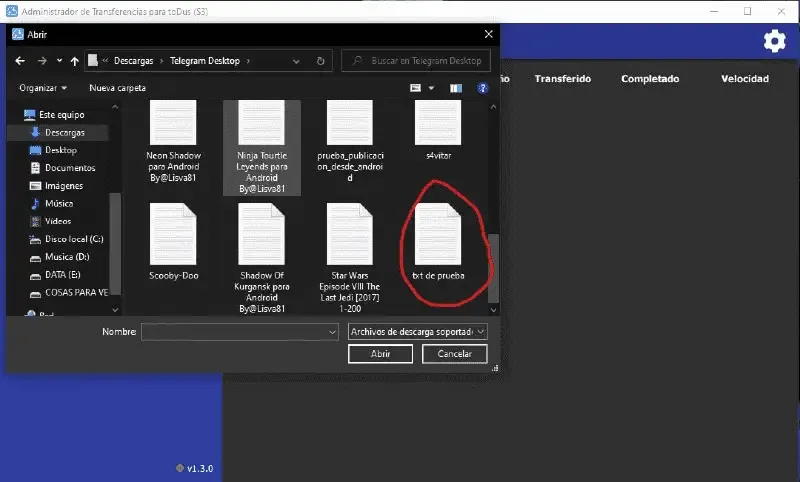Image resolution: width=800 pixels, height=482 pixels.
Task: Select the prueba_publicacion_desde_android file
Action: [350, 142]
